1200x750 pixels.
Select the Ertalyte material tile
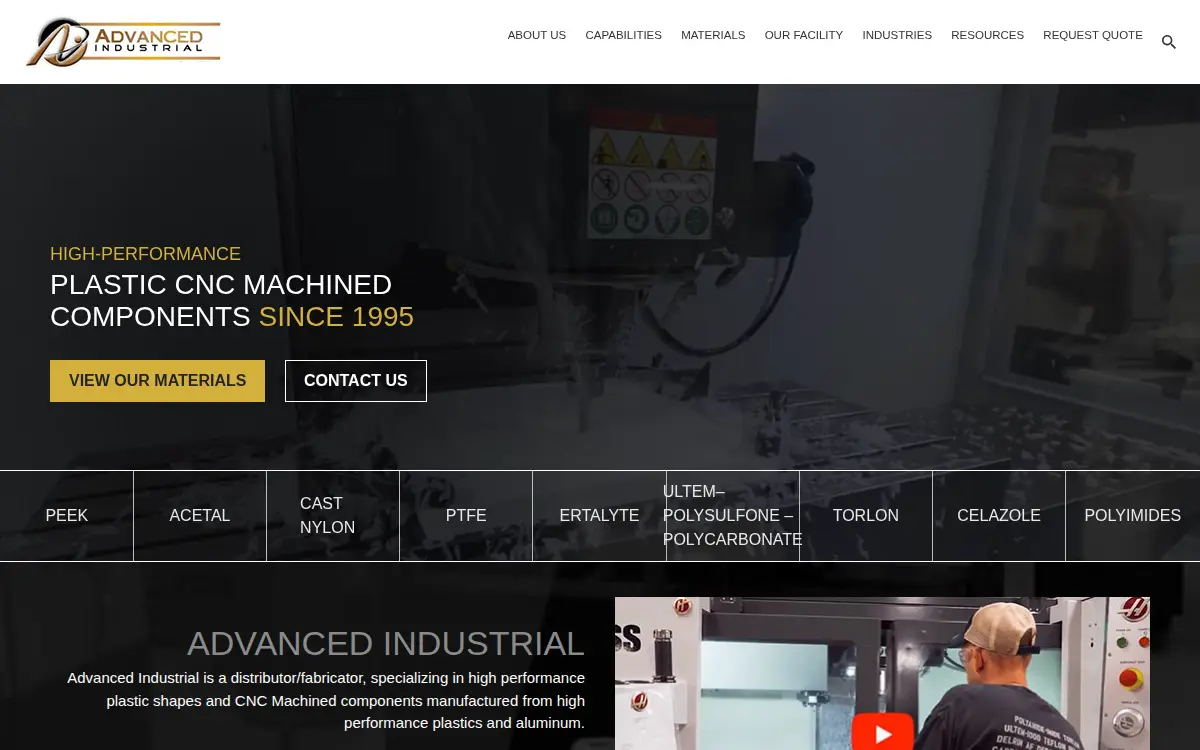(599, 516)
